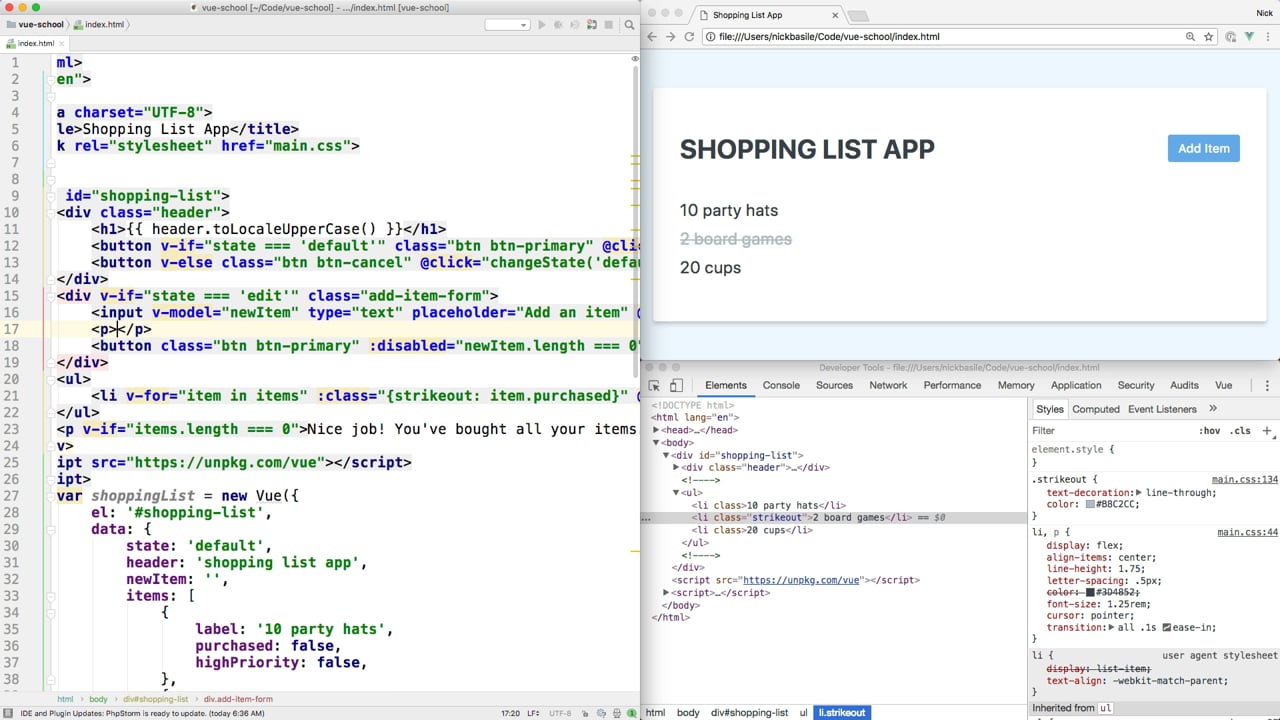Toggle the :hov element state button
1280x720 pixels.
point(1209,431)
